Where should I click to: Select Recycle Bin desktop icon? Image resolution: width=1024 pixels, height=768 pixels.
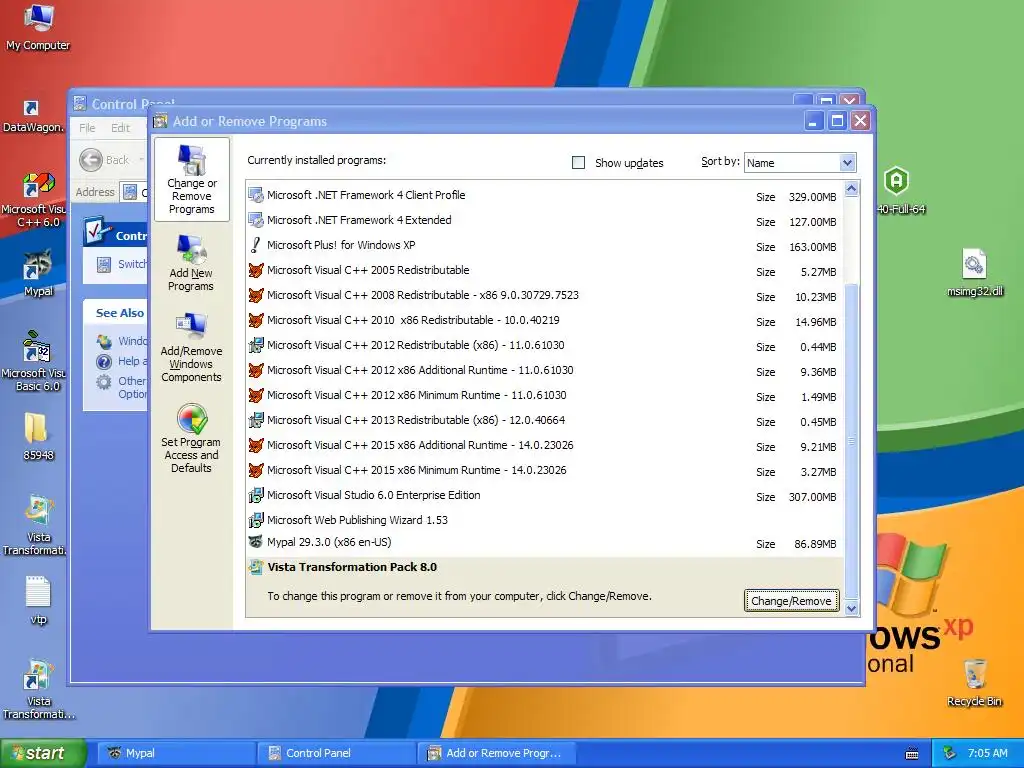click(x=974, y=683)
